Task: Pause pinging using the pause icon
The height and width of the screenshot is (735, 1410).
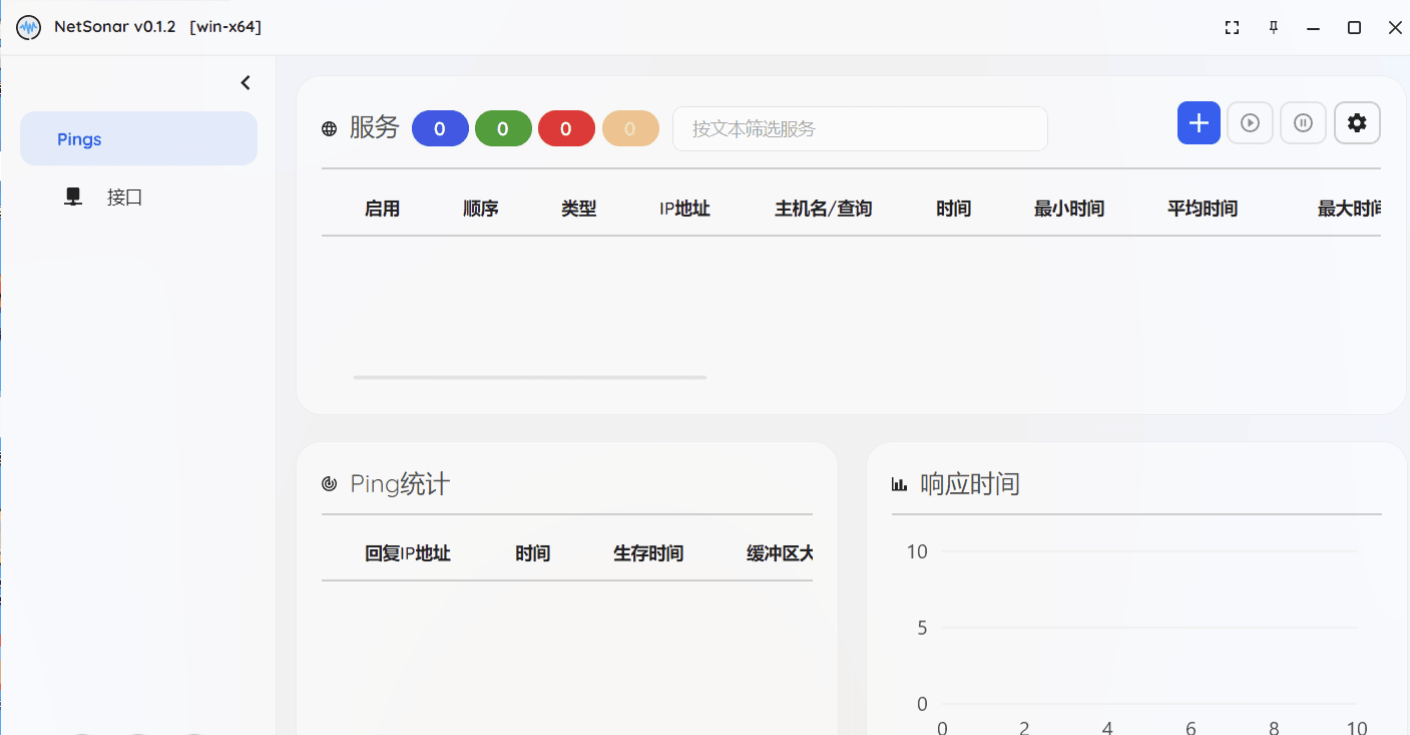Action: [1303, 122]
